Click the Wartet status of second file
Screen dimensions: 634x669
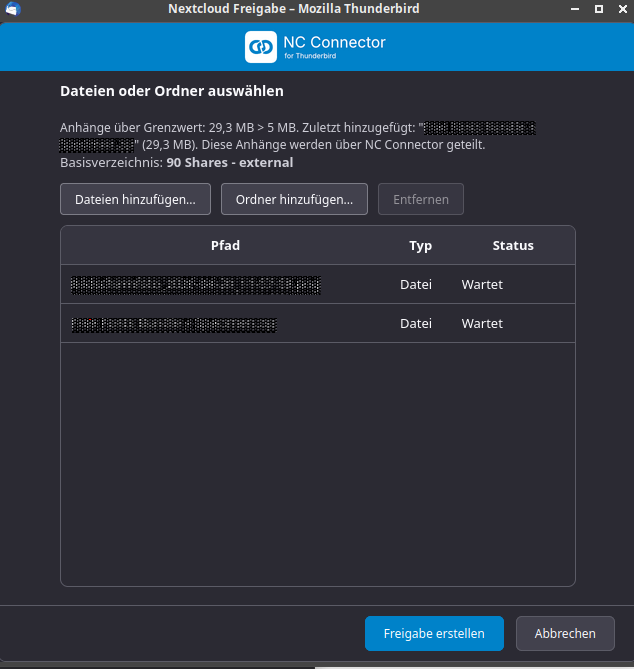(x=482, y=323)
